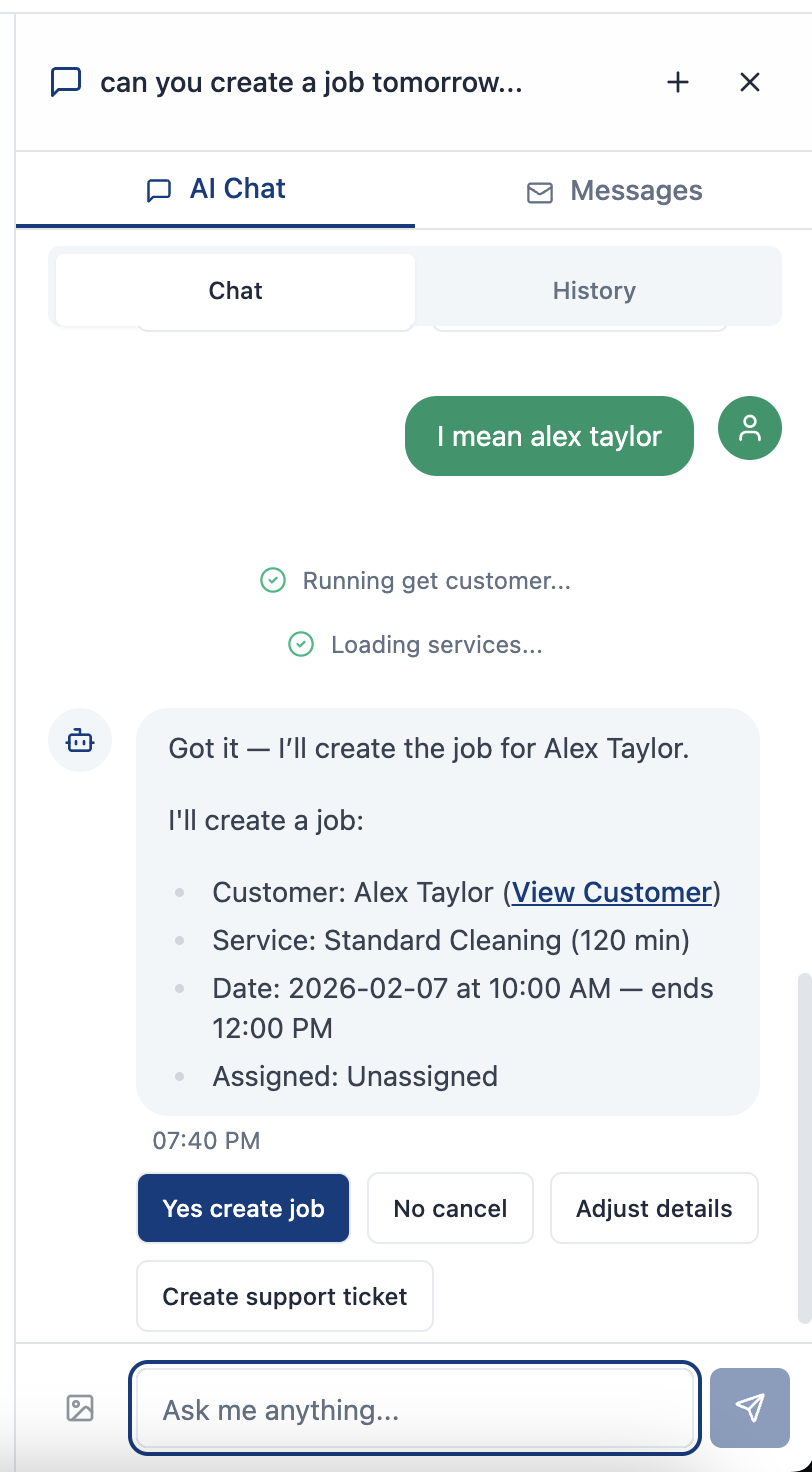Viewport: 812px width, 1472px height.
Task: Open the View Customer link
Action: tap(611, 892)
